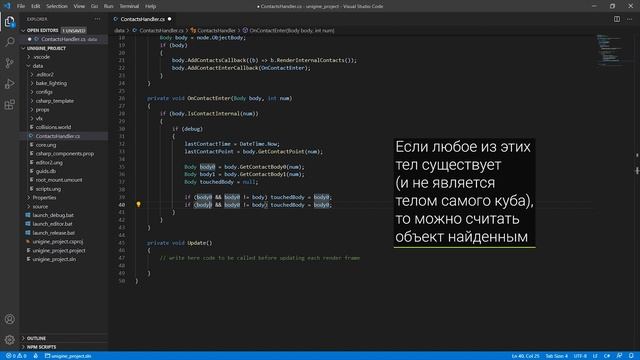Viewport: 640px width, 360px height.
Task: Open Accounts menu in activity bar
Action: click(9, 319)
